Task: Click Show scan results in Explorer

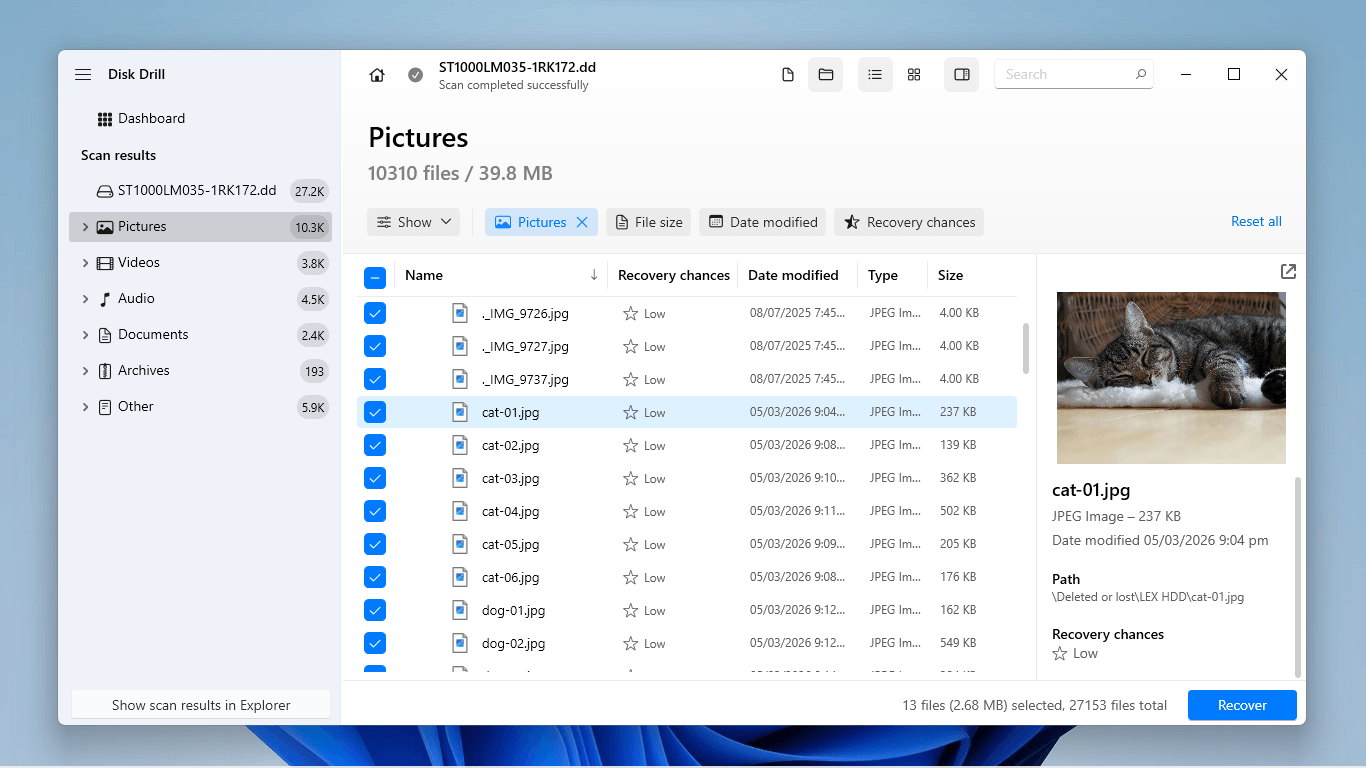Action: tap(201, 705)
